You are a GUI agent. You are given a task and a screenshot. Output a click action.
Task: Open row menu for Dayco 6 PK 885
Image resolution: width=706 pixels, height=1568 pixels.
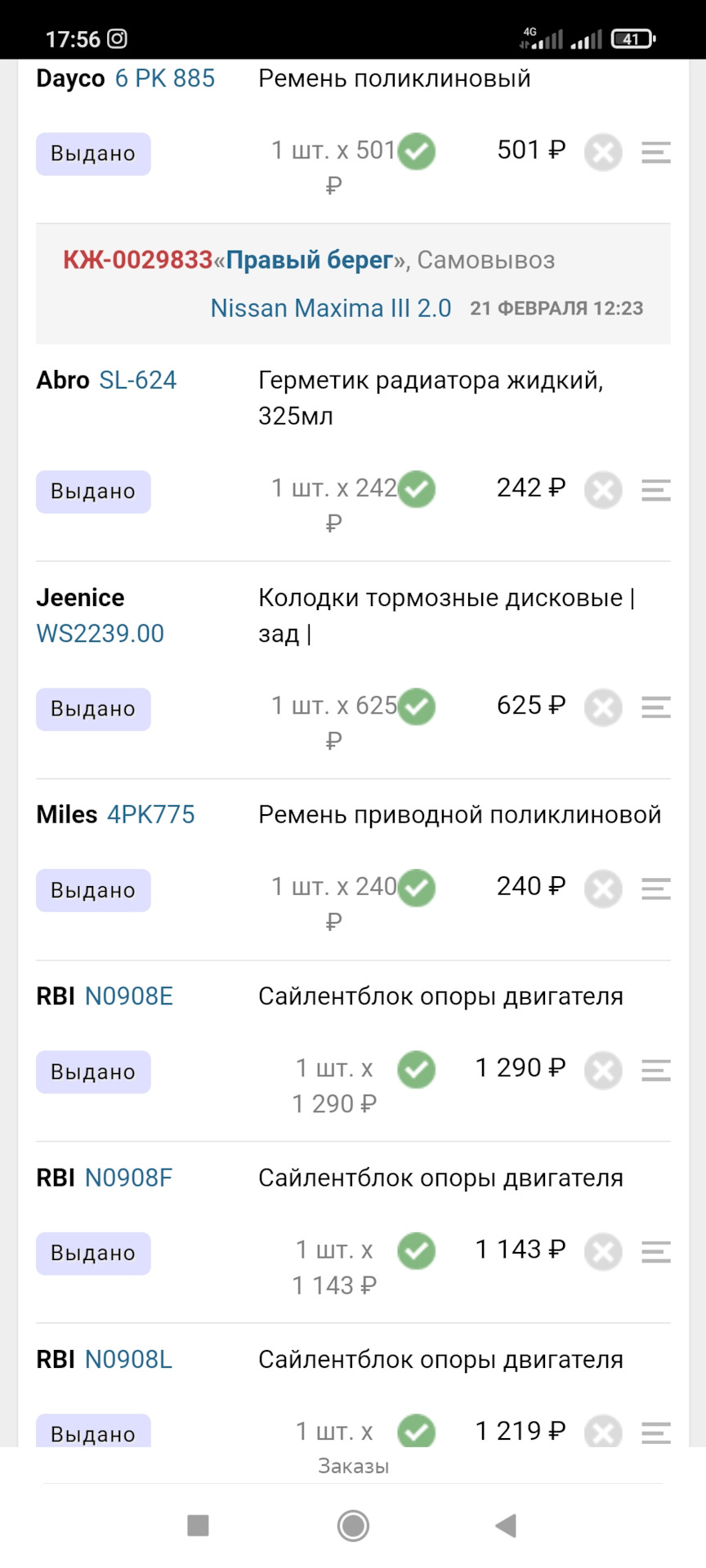tap(655, 153)
